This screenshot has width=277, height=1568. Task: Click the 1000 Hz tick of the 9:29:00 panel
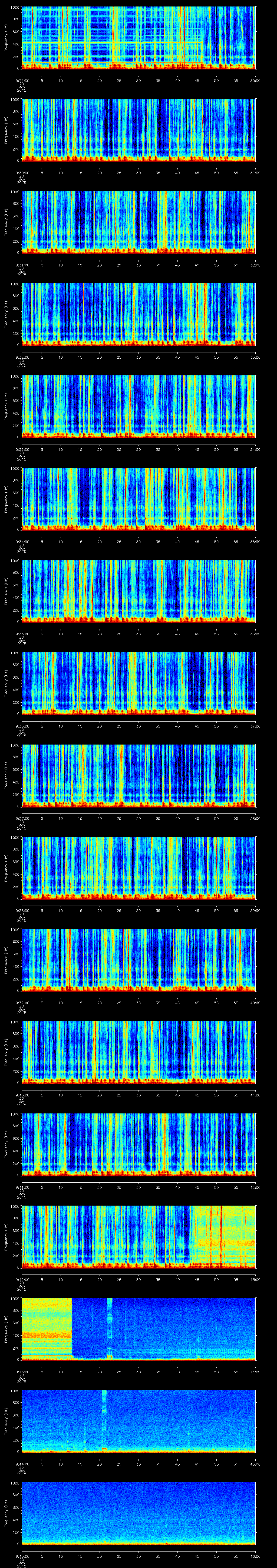15,7
